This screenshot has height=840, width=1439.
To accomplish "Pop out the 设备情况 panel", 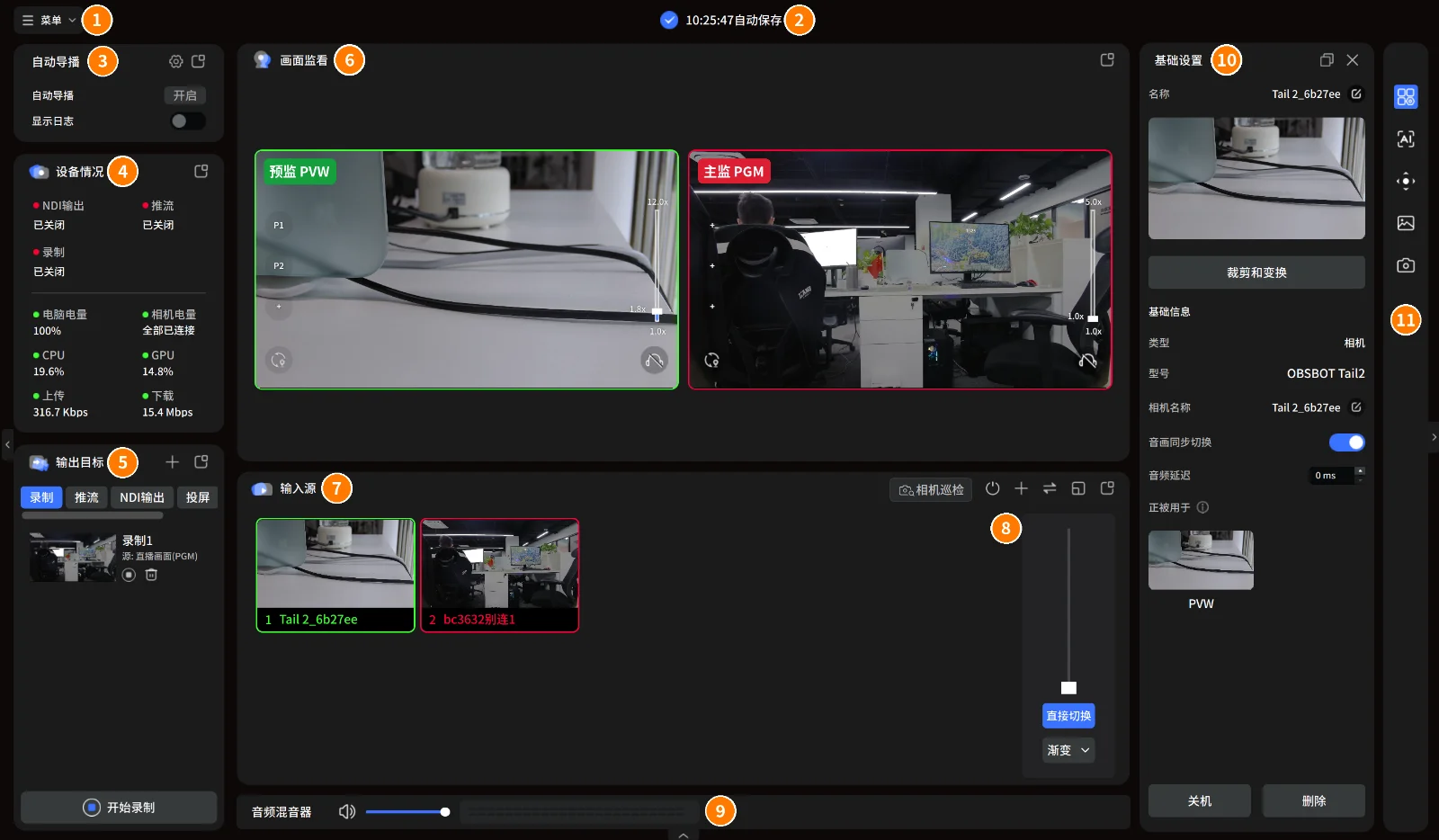I will click(x=201, y=171).
